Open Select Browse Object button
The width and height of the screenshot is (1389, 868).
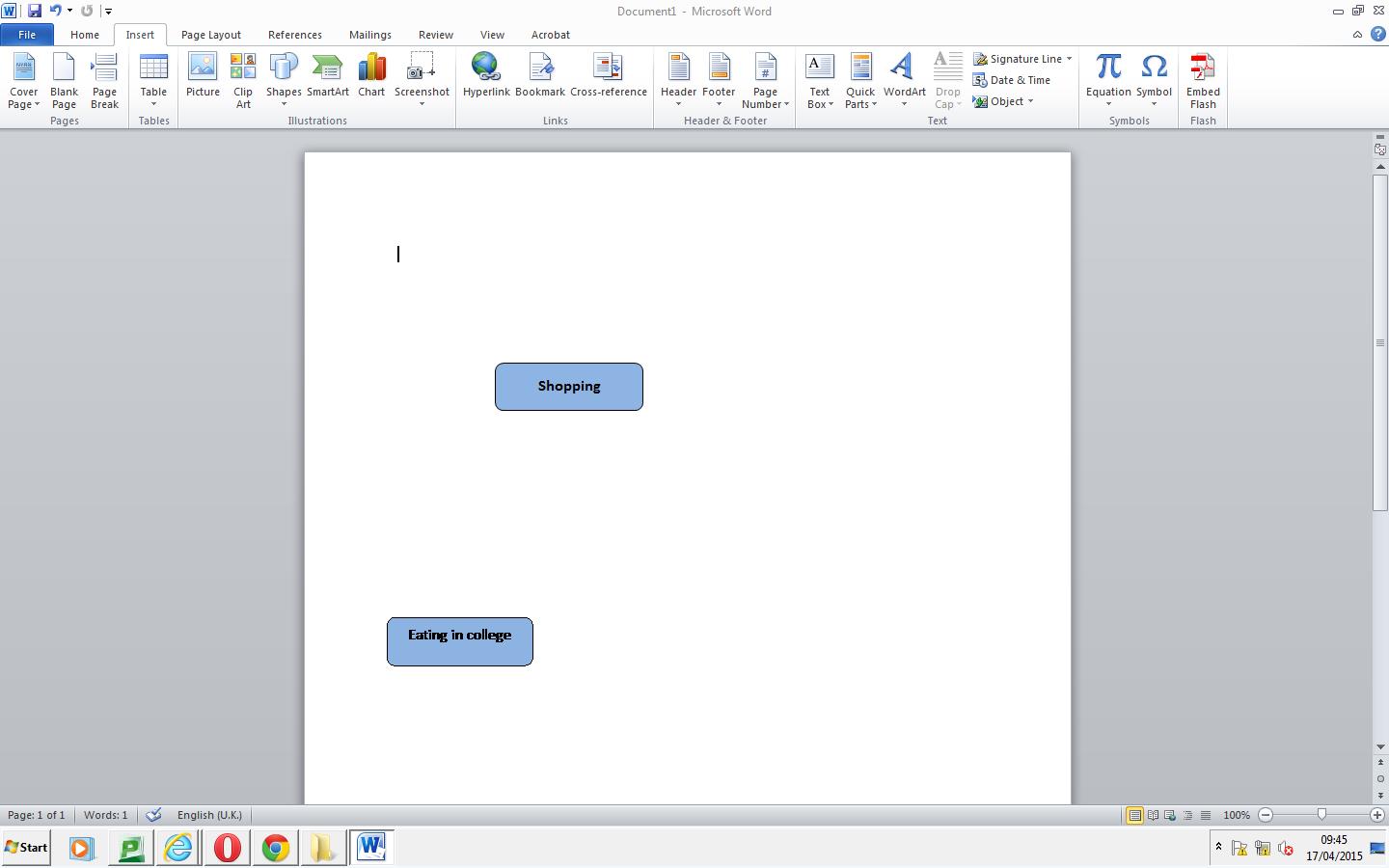[1380, 778]
